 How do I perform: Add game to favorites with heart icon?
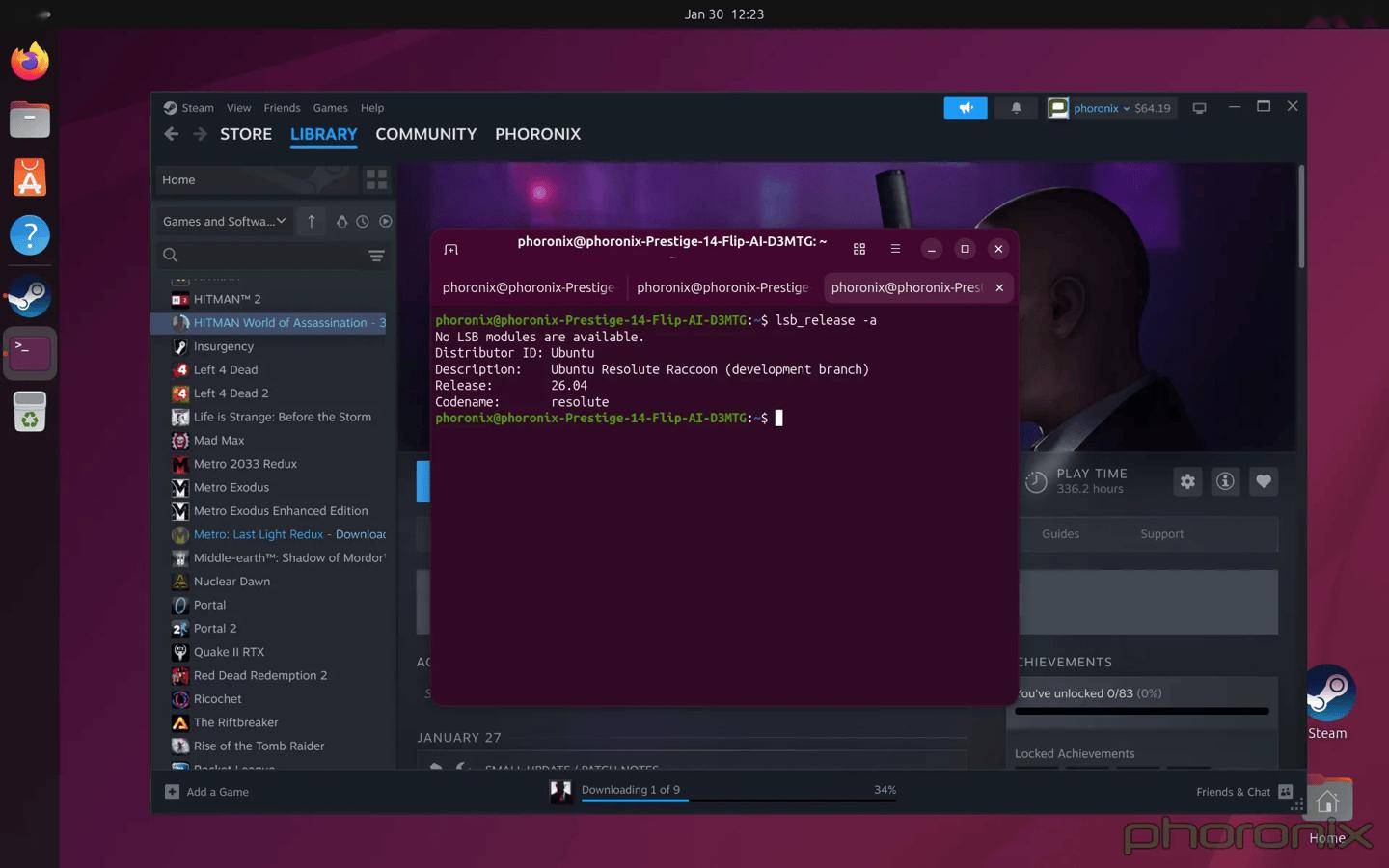(1263, 481)
